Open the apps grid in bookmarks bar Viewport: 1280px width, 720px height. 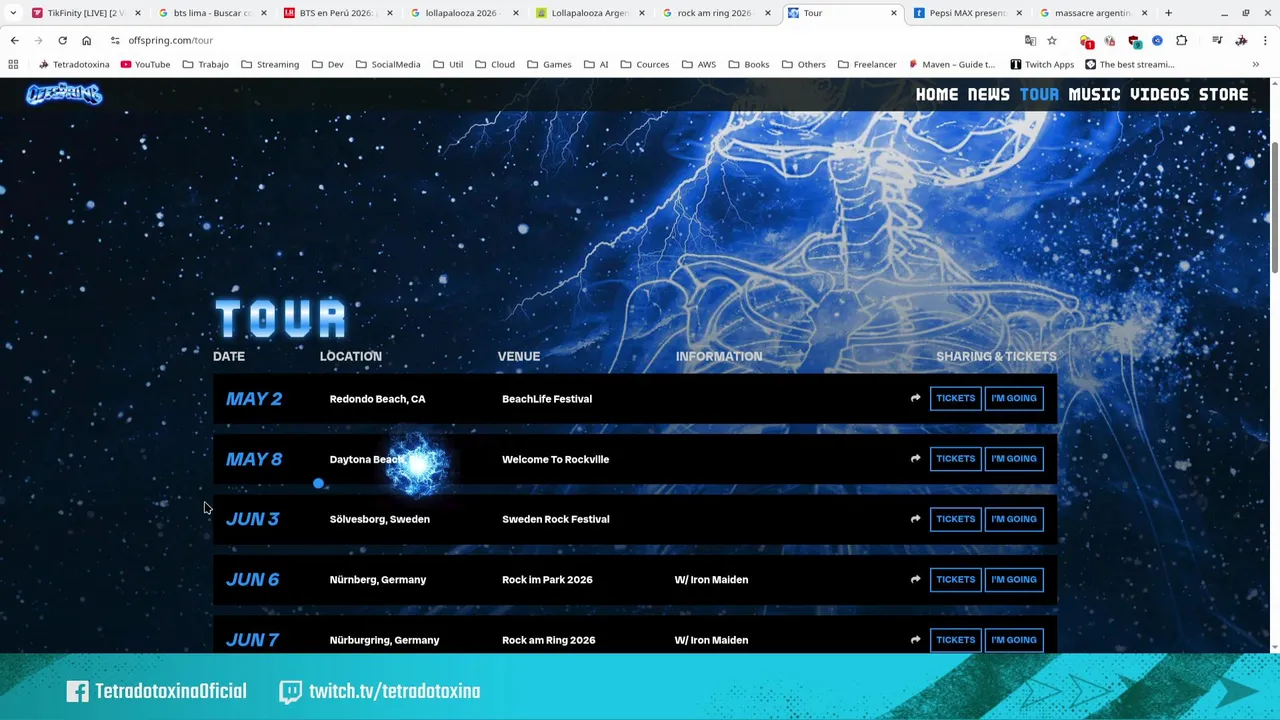(x=13, y=64)
